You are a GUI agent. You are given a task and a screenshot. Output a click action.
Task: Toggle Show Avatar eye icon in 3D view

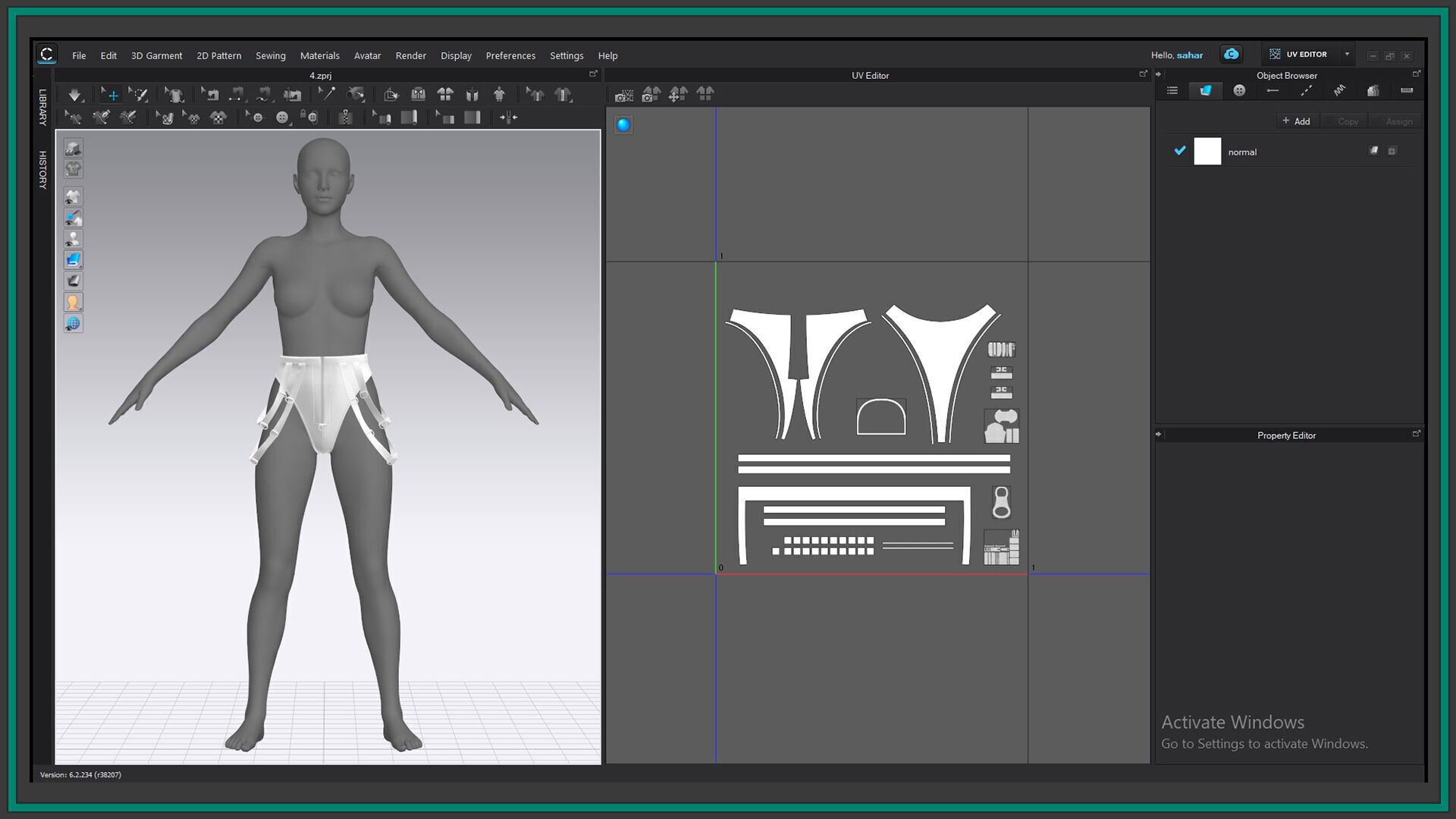73,239
